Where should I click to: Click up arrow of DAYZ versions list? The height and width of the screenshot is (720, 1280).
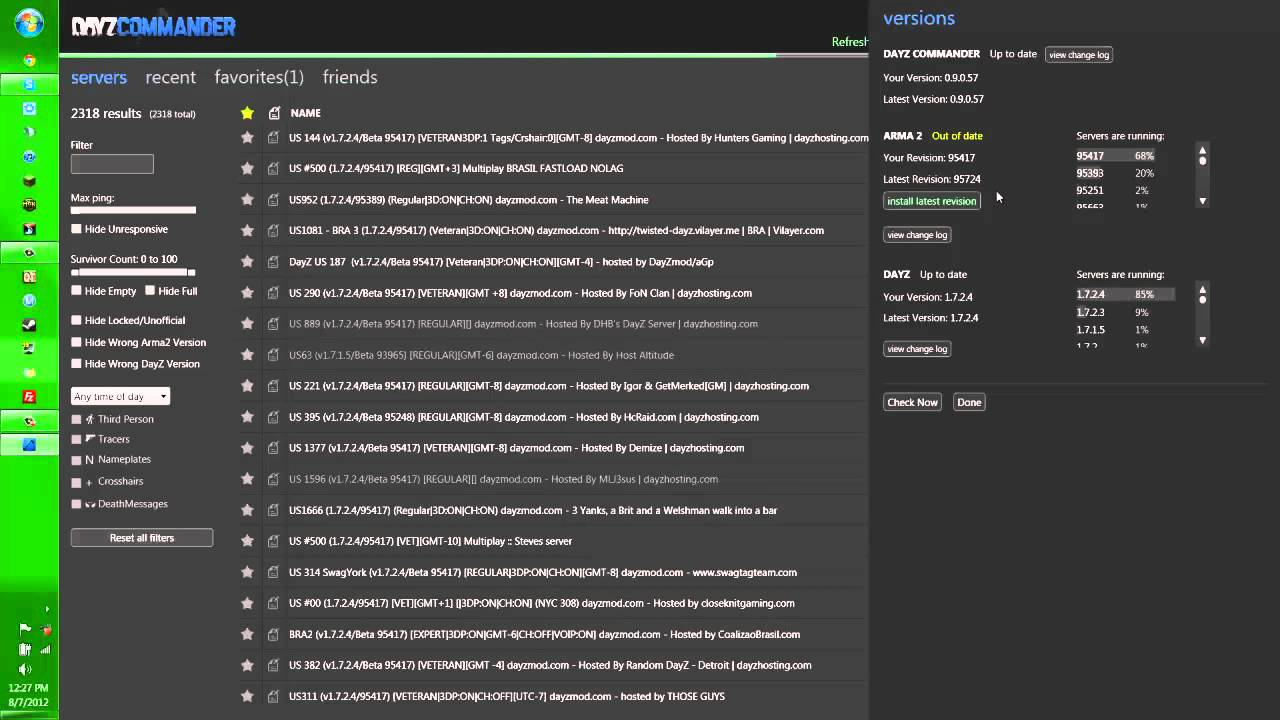click(1202, 290)
